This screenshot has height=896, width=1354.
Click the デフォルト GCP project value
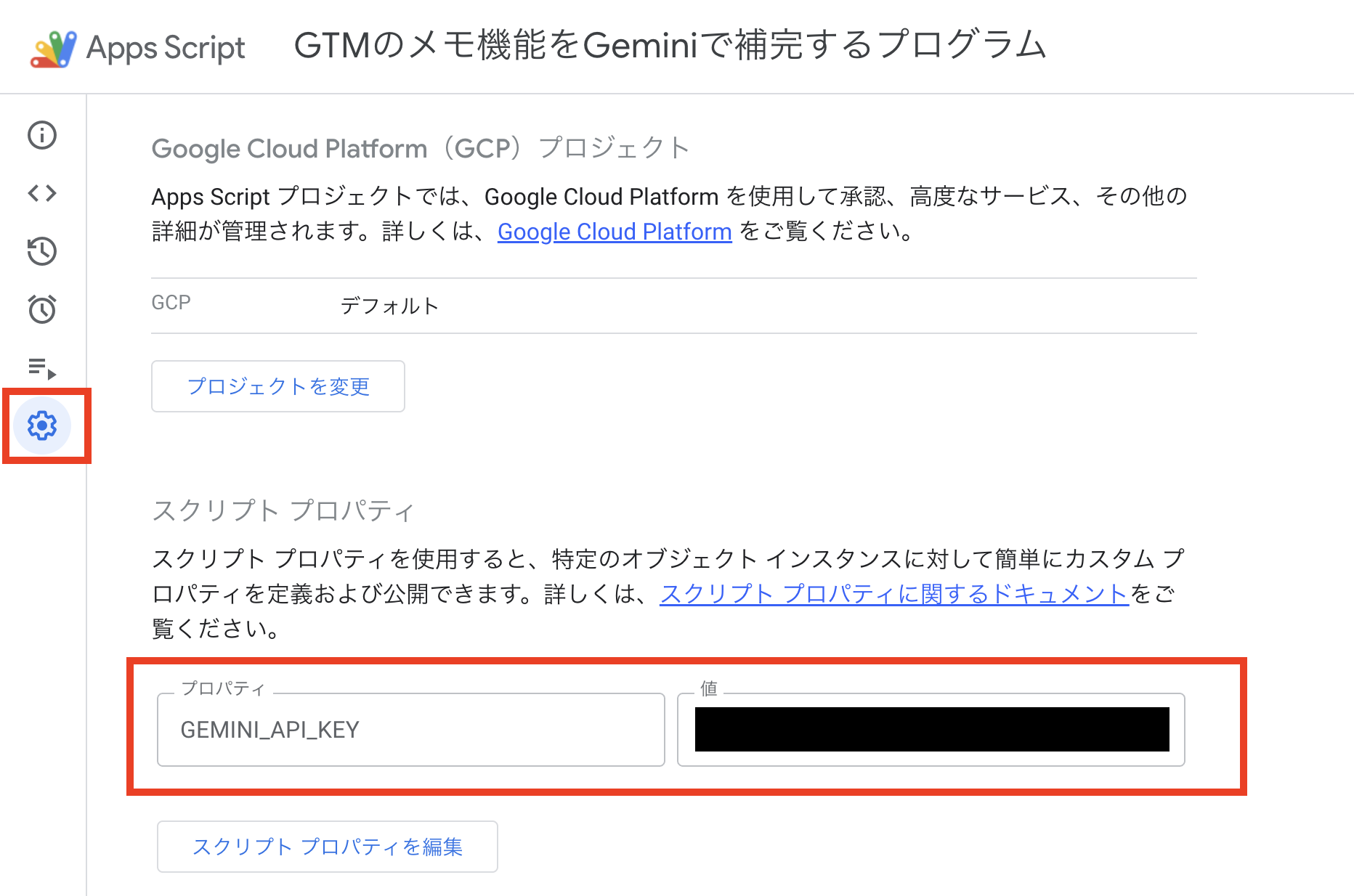coord(389,306)
